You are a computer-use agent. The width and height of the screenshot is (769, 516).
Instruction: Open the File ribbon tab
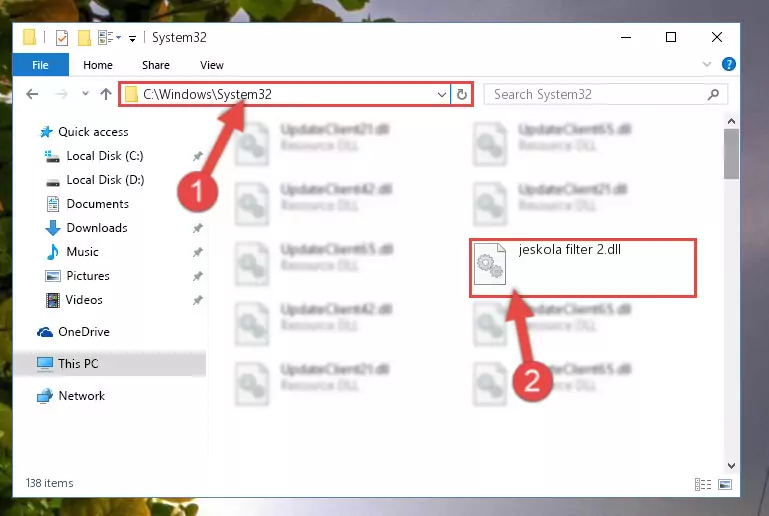[x=40, y=65]
